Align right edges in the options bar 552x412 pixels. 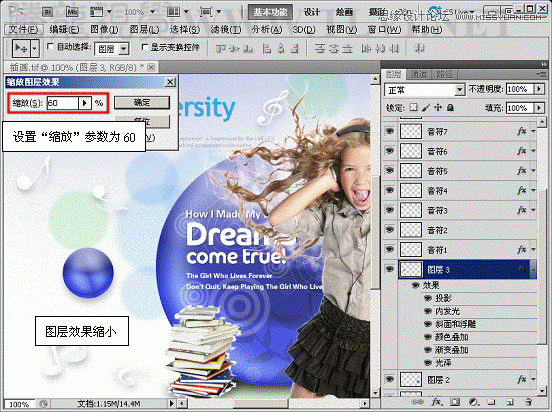point(294,49)
